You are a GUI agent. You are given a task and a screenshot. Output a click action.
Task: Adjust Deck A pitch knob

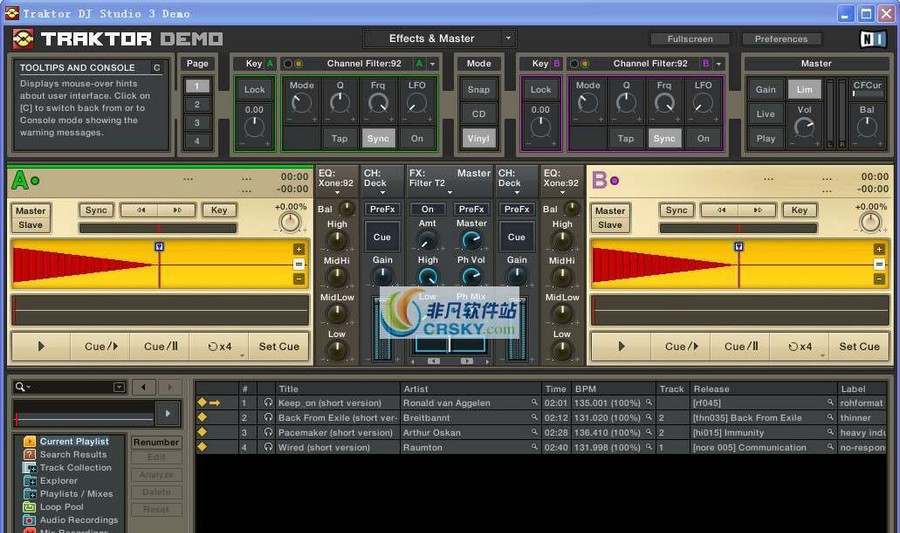(x=290, y=222)
